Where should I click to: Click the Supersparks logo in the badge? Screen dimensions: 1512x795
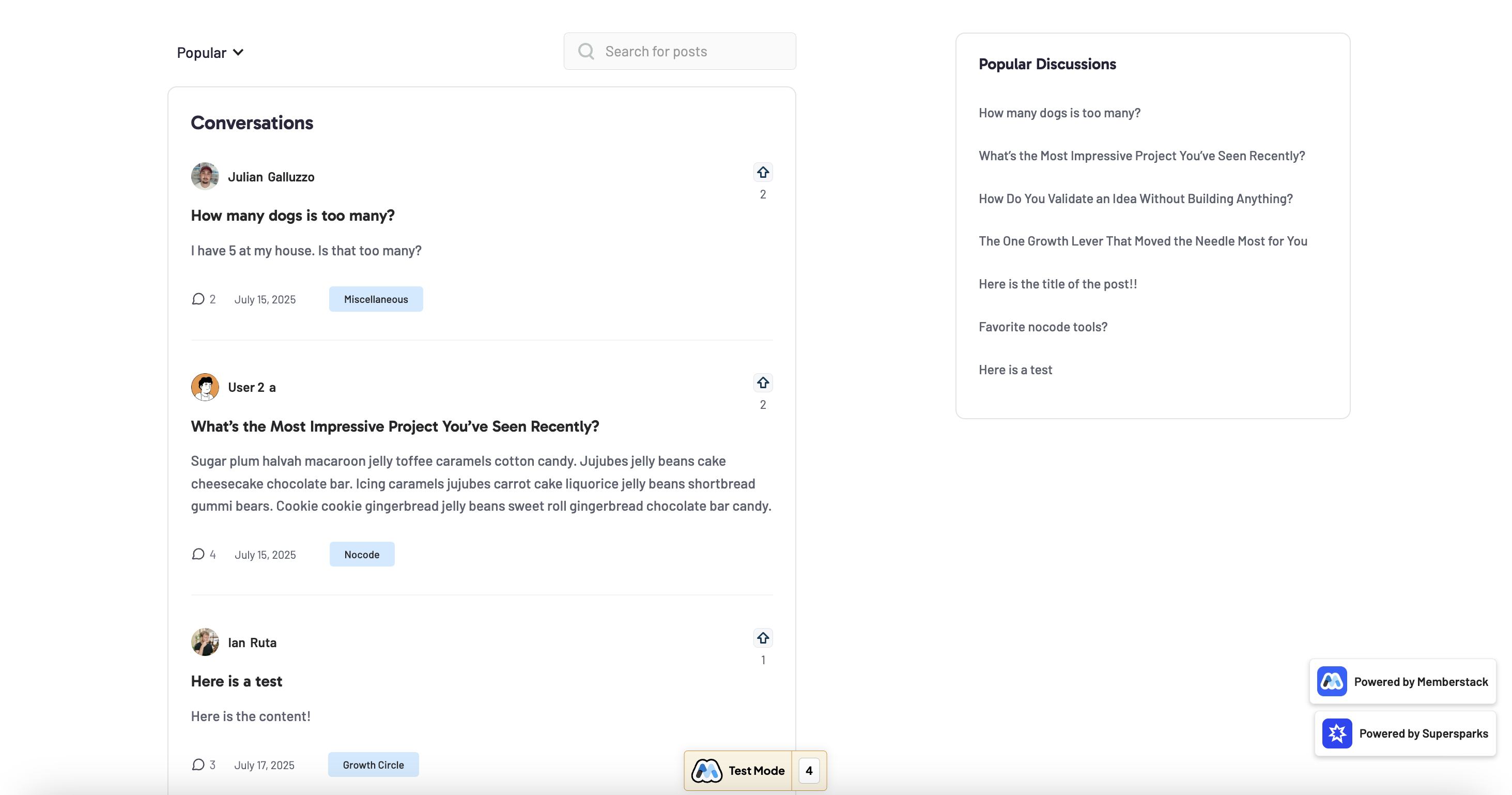(1336, 733)
